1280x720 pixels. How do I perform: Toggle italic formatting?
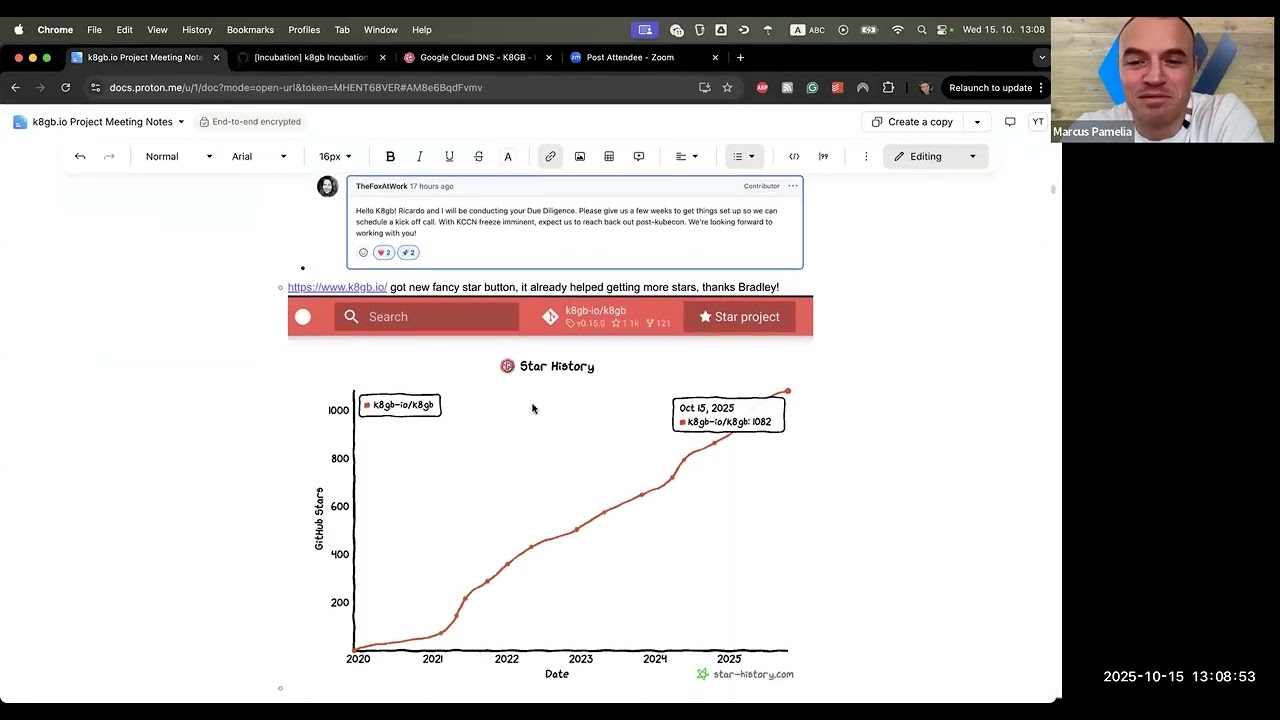click(x=420, y=156)
